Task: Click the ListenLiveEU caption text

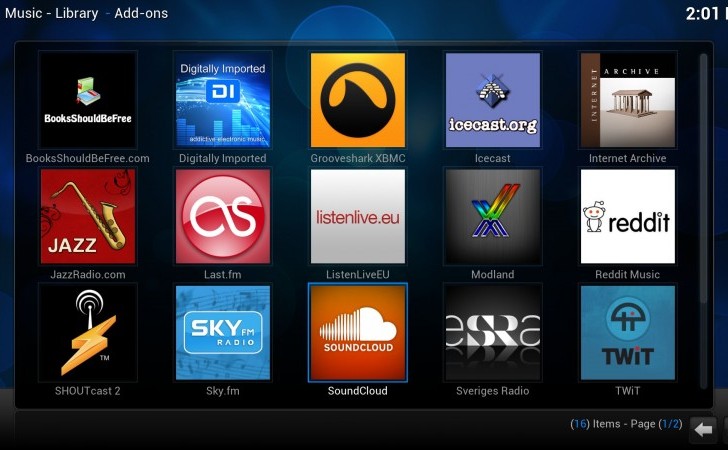Action: [358, 274]
